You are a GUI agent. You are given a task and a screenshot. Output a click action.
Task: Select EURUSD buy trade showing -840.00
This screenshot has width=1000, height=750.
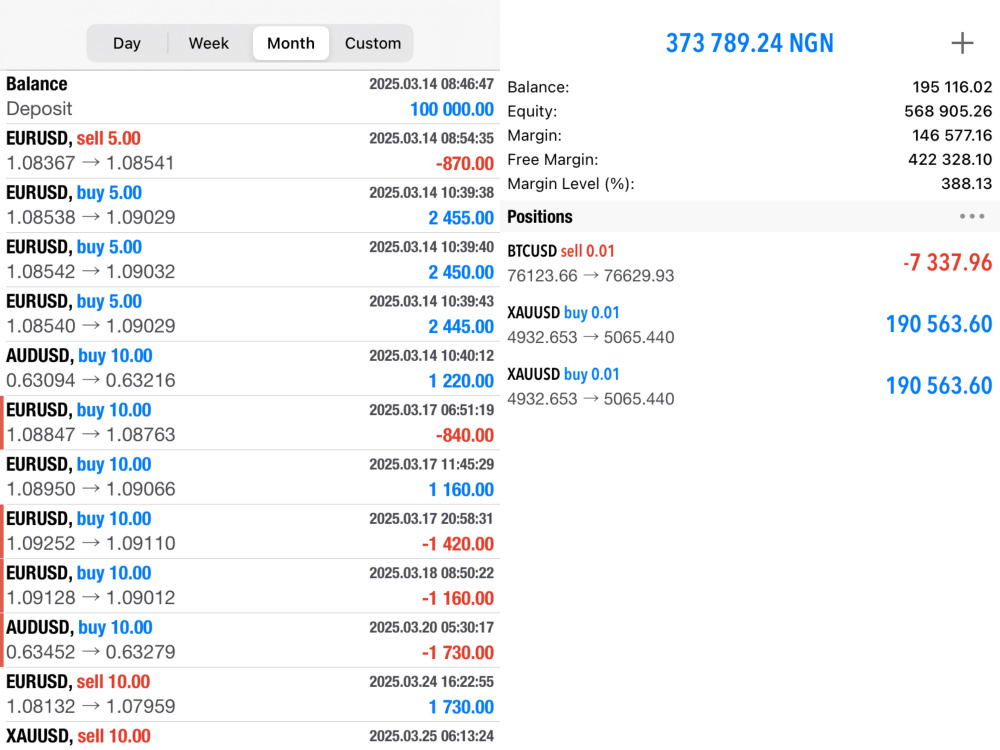click(x=250, y=423)
